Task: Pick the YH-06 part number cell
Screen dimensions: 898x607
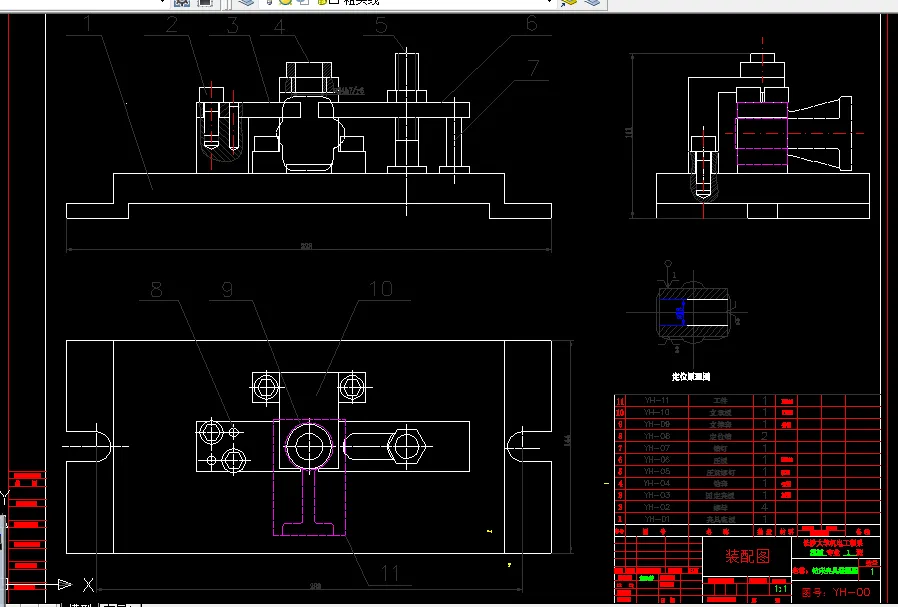Action: (656, 460)
